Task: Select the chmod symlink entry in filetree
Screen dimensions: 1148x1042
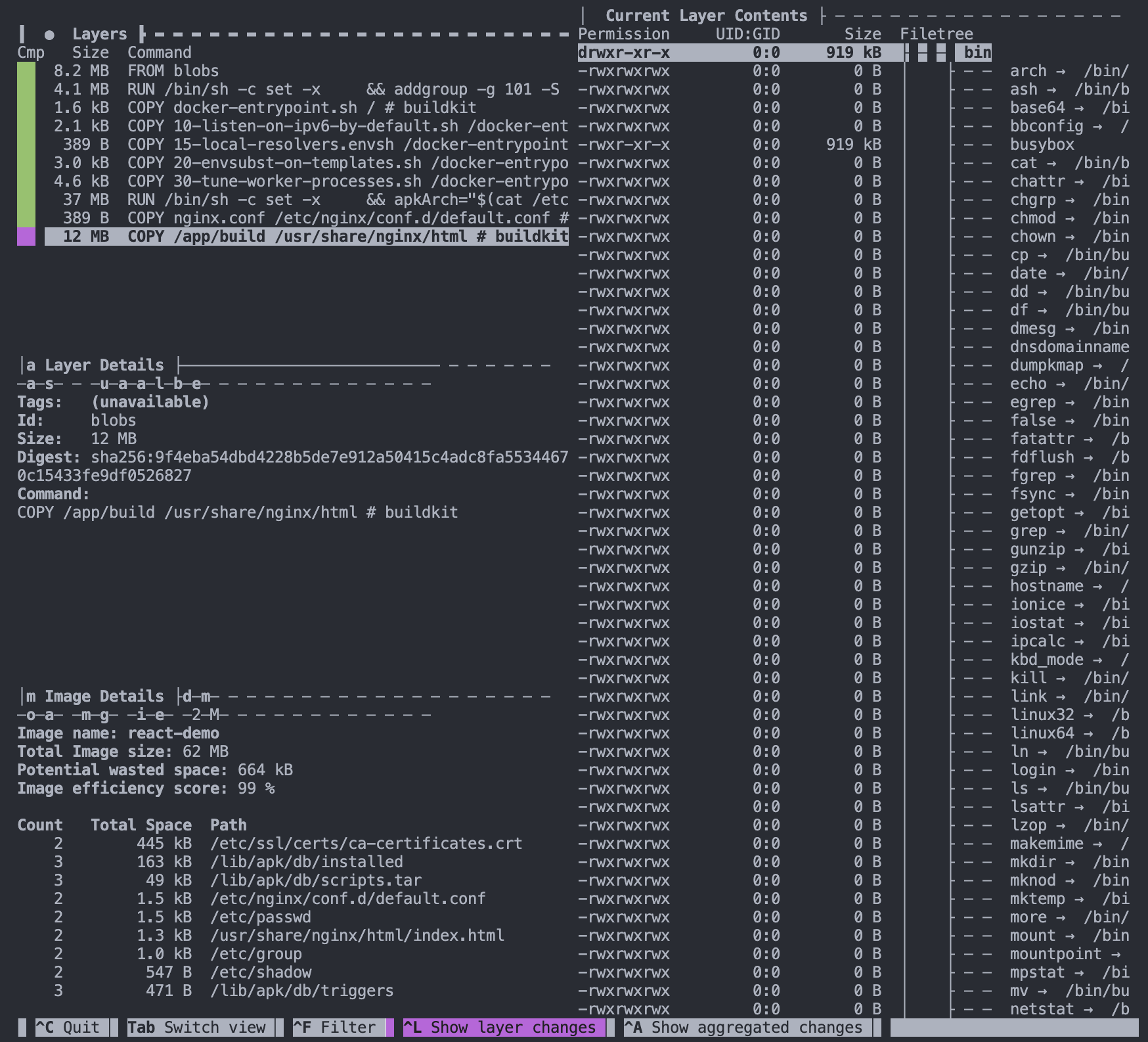Action: coord(1032,218)
